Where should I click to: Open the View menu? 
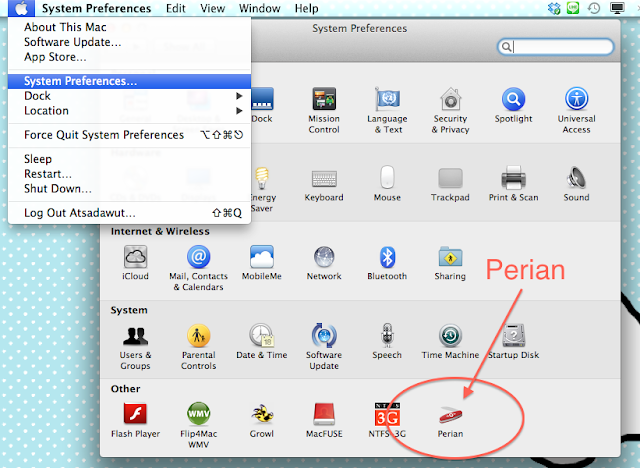pyautogui.click(x=213, y=8)
